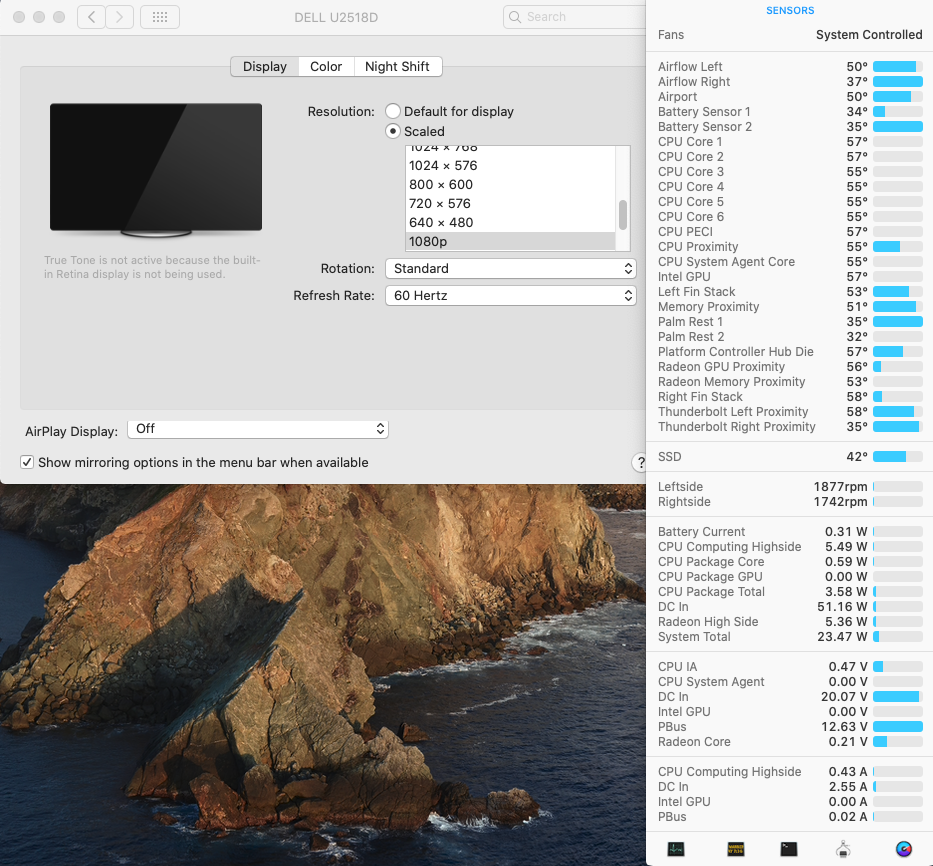
Task: Switch to the Color tab
Action: tap(326, 66)
